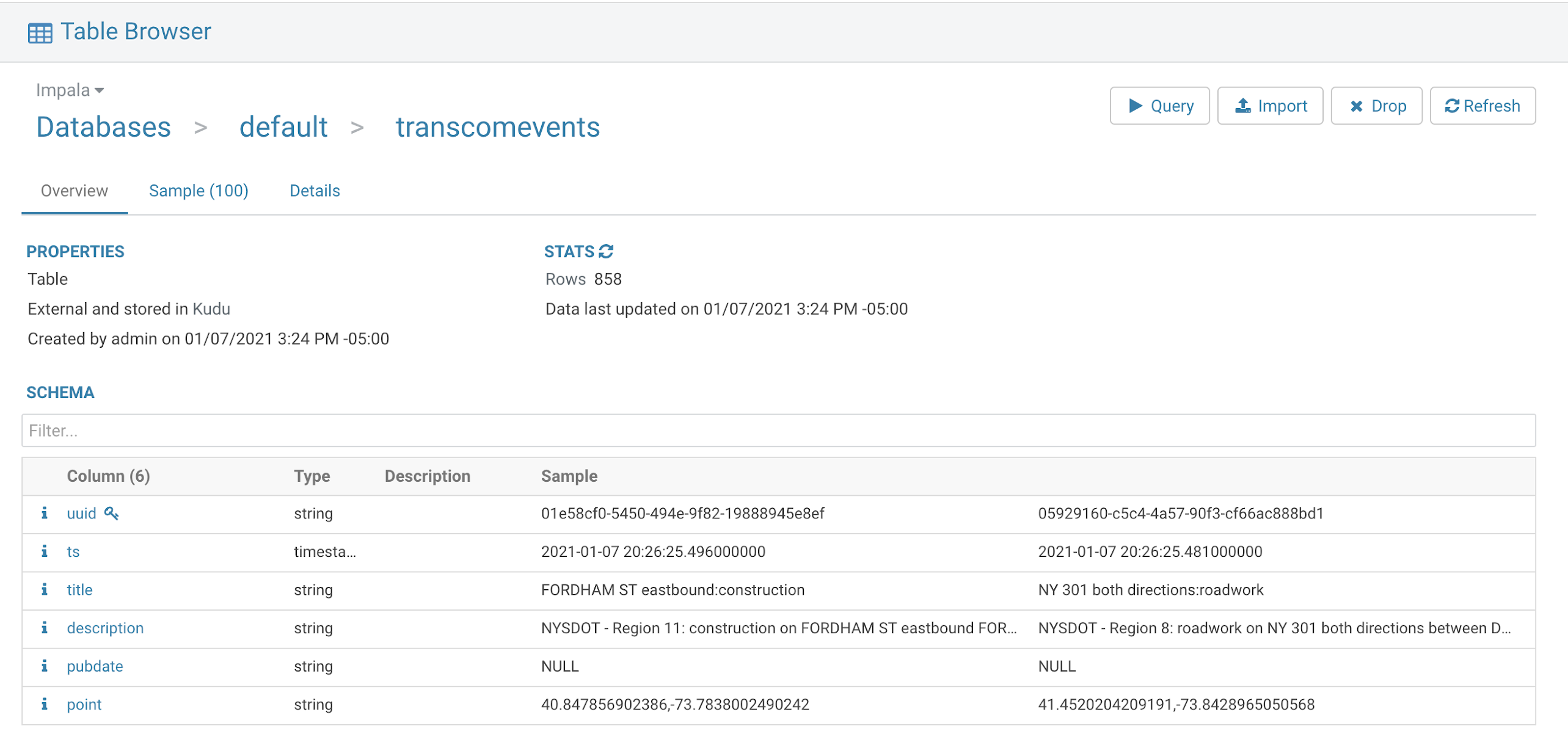Drop the table with Drop button
This screenshot has height=748, width=1568.
pos(1376,106)
